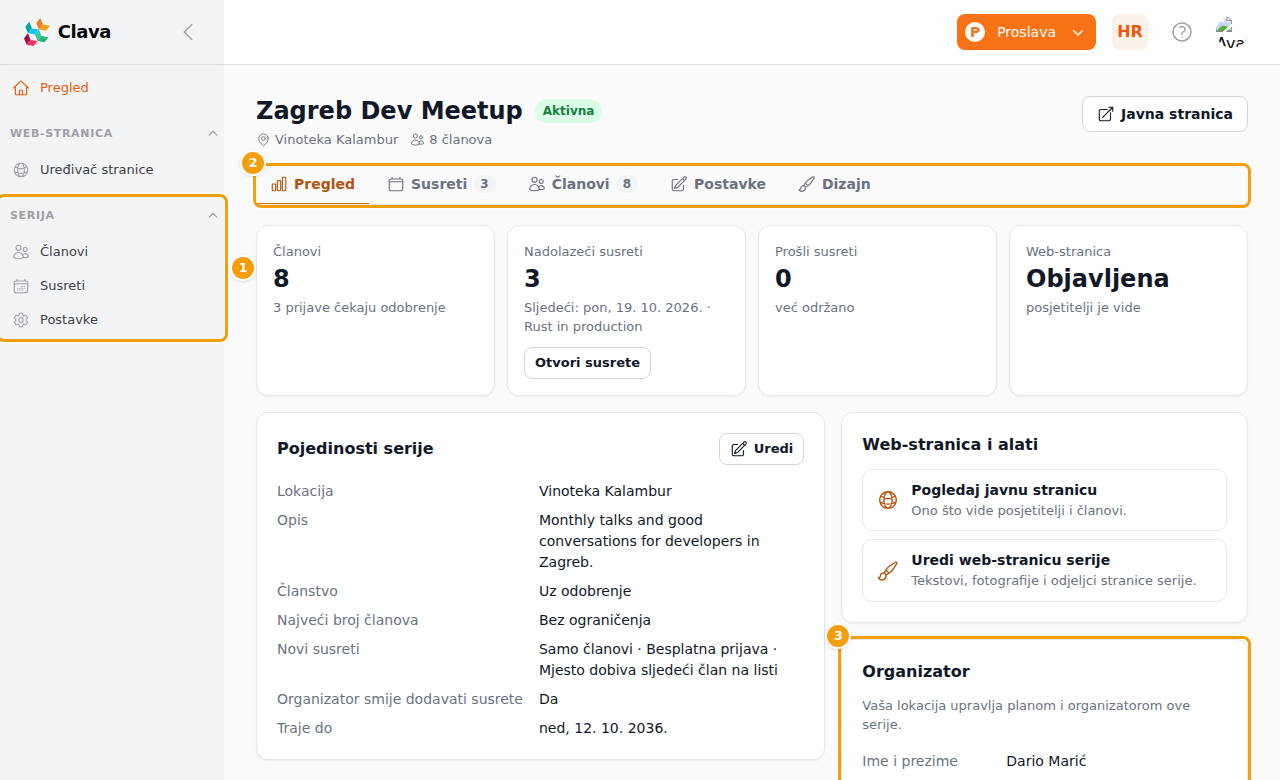This screenshot has height=780, width=1280.
Task: Click the Aktivna status badge
Action: 568,111
